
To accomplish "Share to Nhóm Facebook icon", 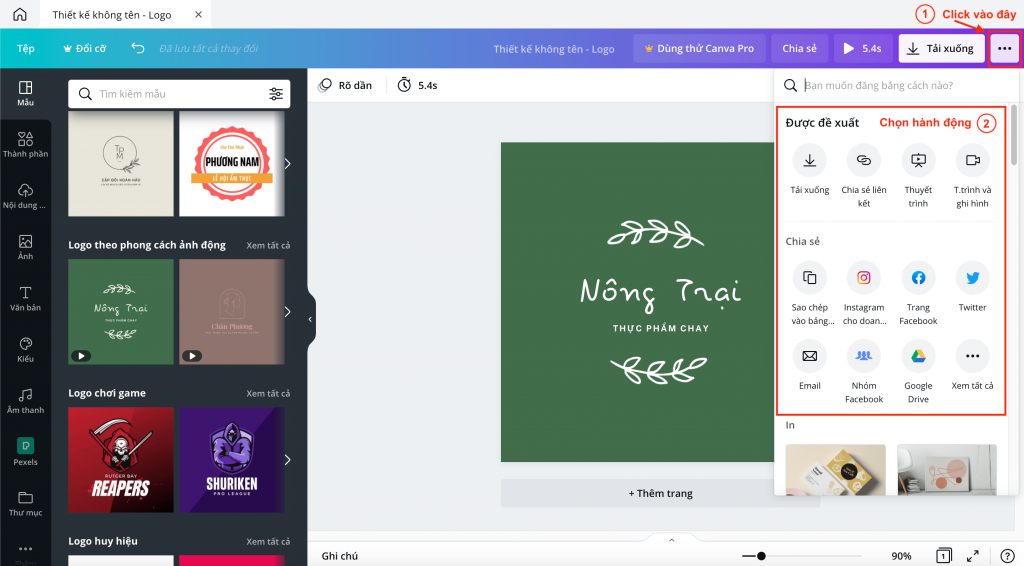I will [x=864, y=356].
